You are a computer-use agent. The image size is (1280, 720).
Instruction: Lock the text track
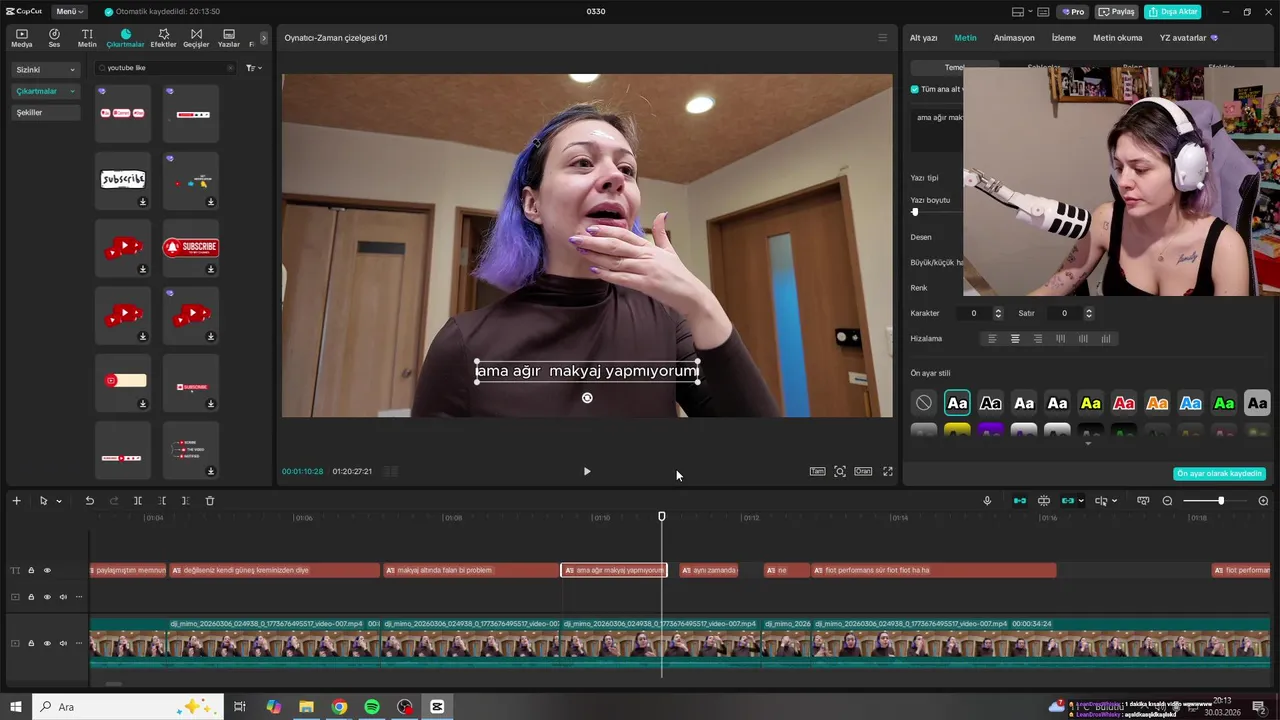coord(31,570)
